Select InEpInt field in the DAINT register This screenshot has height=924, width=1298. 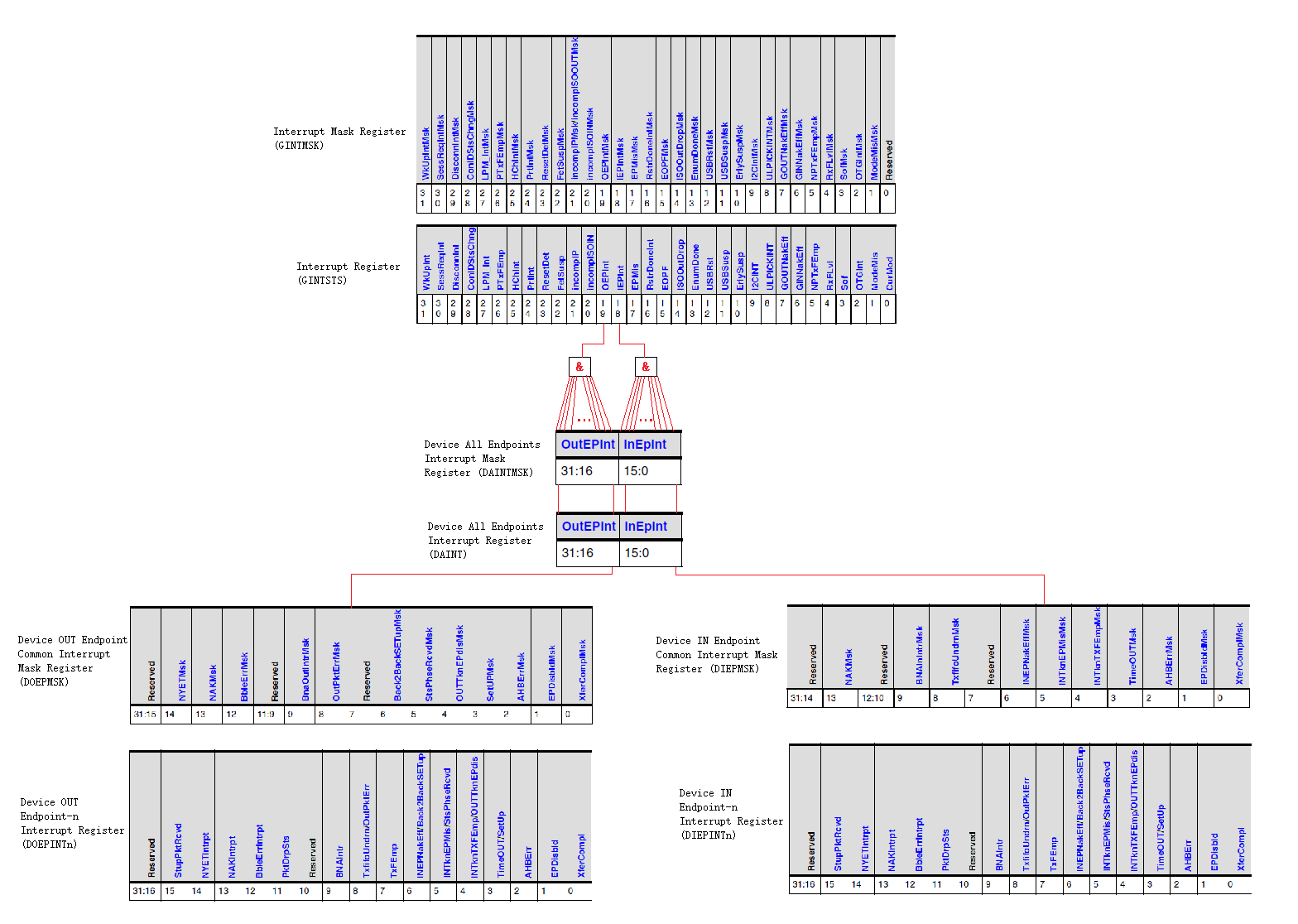pos(646,527)
